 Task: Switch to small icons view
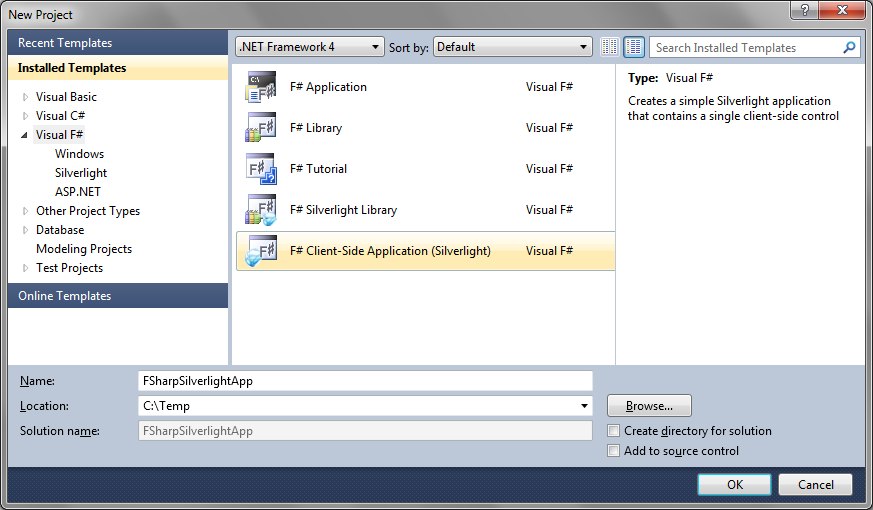610,47
